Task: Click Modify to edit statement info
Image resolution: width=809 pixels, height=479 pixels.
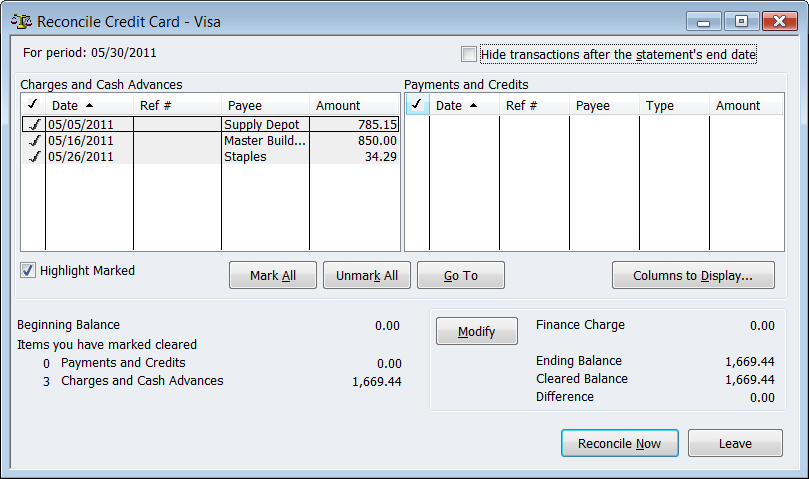Action: click(x=476, y=332)
